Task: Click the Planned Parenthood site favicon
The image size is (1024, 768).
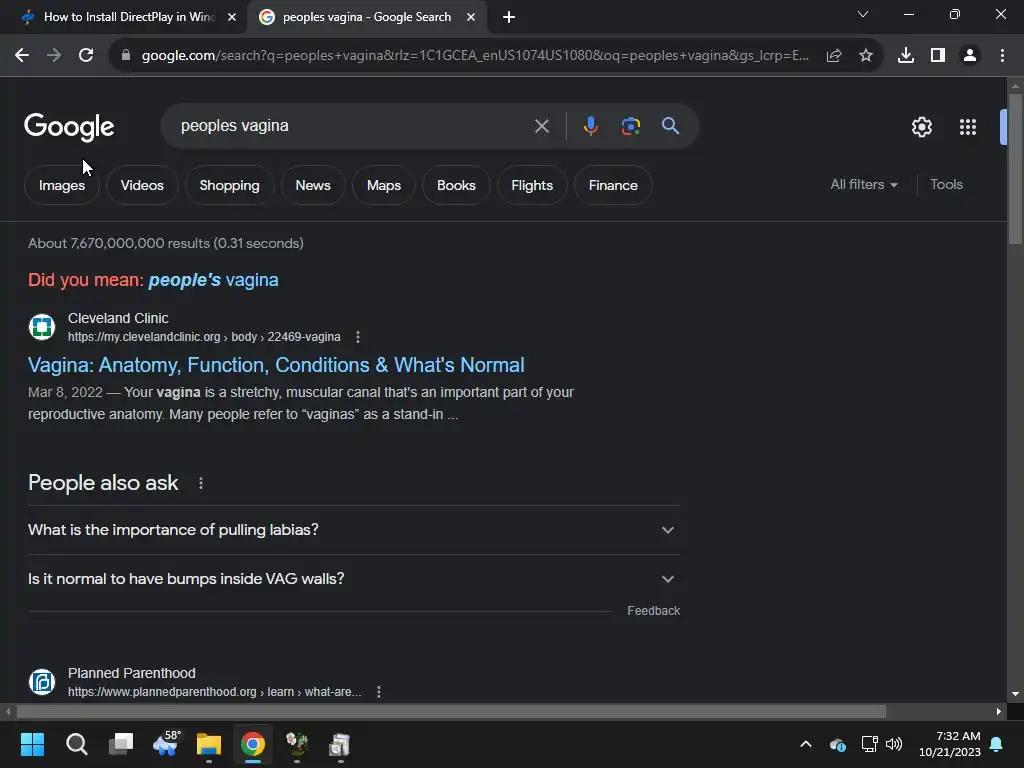Action: click(x=42, y=682)
